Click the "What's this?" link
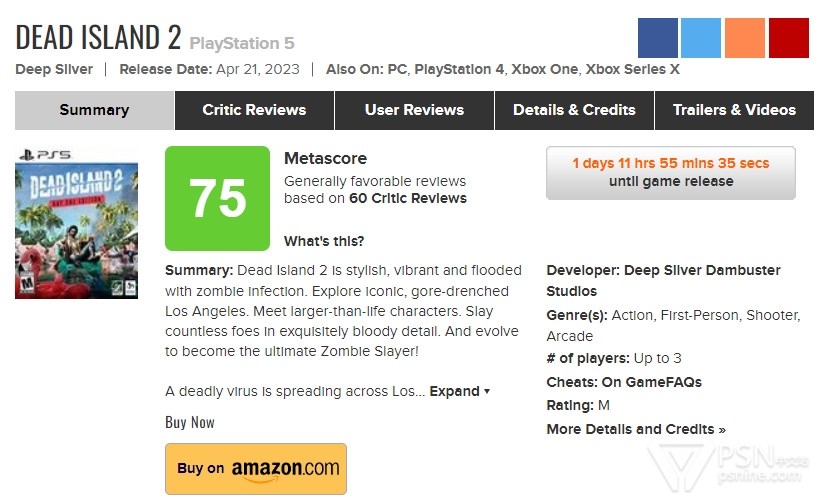Image resolution: width=821 pixels, height=504 pixels. pos(324,241)
